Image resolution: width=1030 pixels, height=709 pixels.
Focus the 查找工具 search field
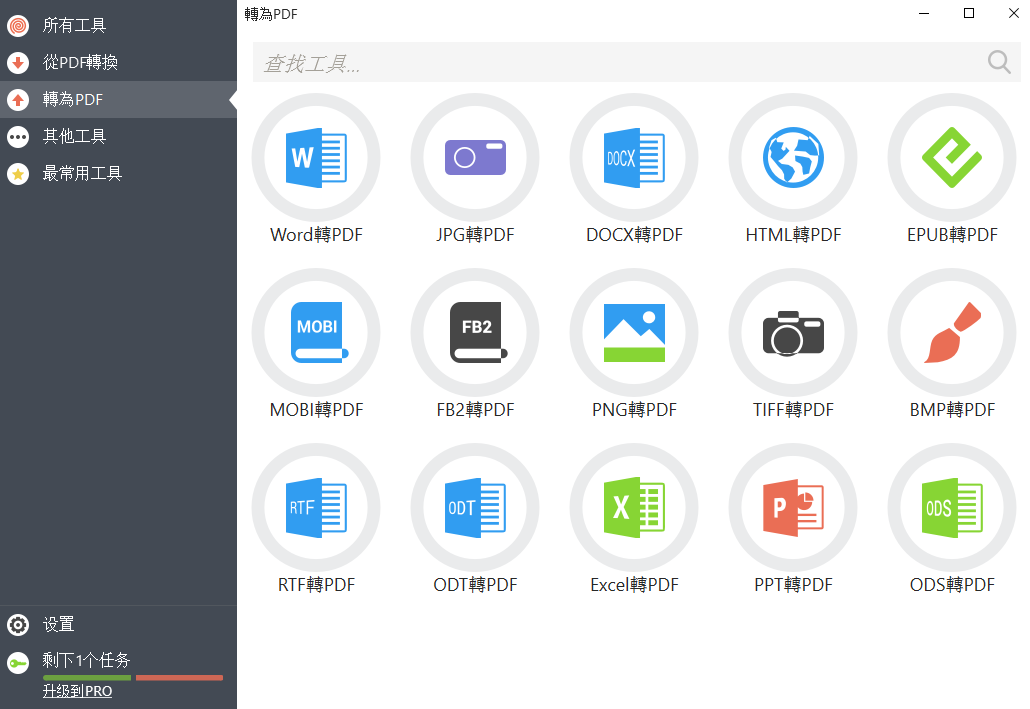637,62
